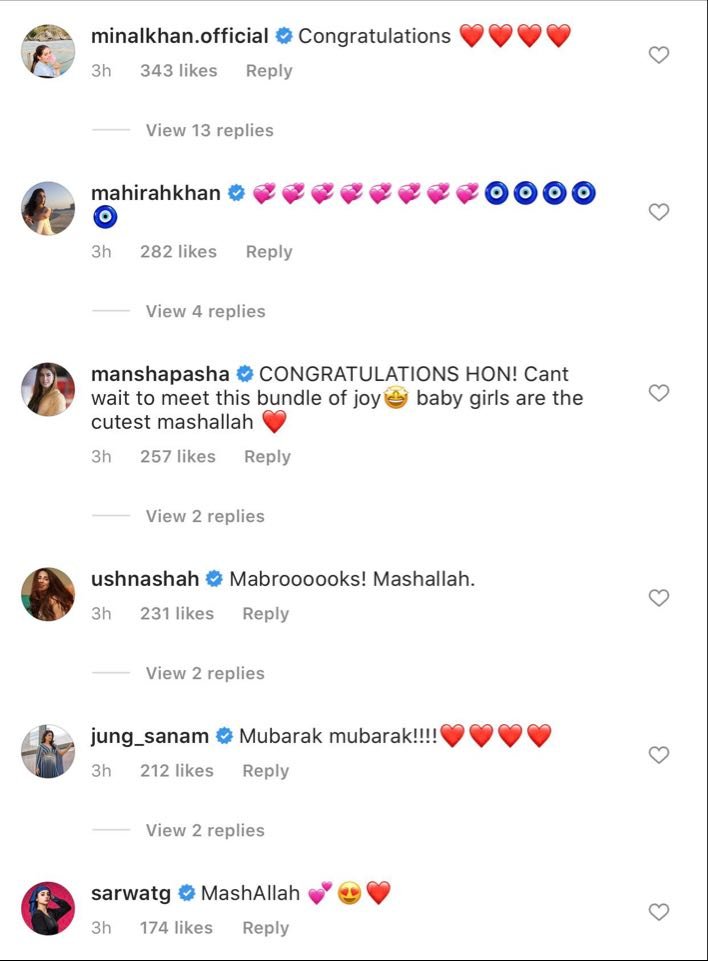This screenshot has height=961, width=708.
Task: Expand View 13 replies thread
Action: (x=209, y=130)
